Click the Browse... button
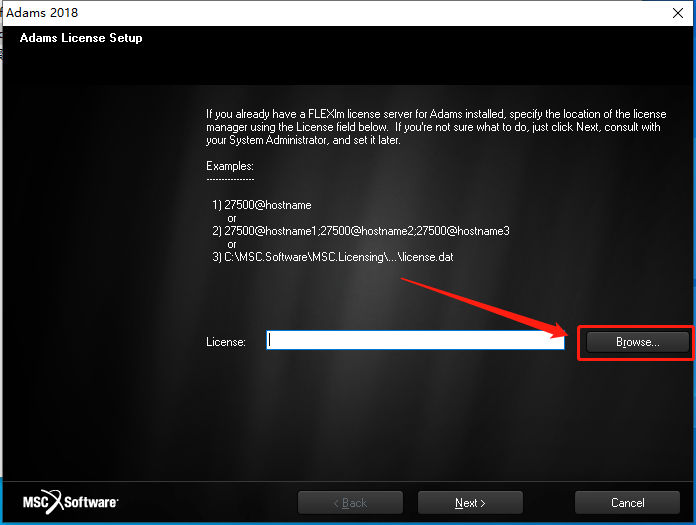Image resolution: width=696 pixels, height=525 pixels. pos(637,342)
